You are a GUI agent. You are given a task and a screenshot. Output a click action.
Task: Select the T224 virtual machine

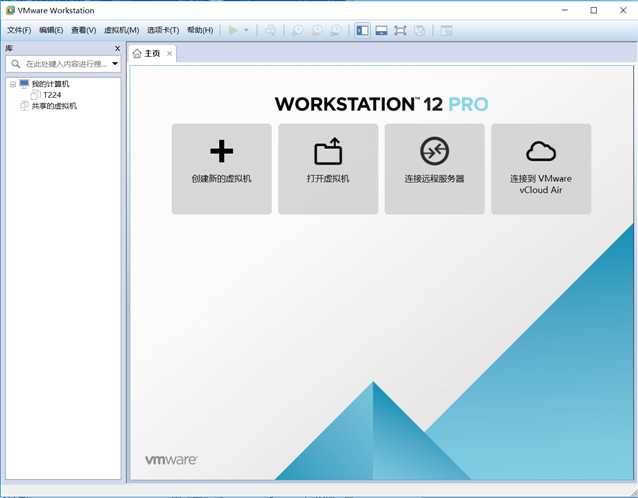pos(52,95)
